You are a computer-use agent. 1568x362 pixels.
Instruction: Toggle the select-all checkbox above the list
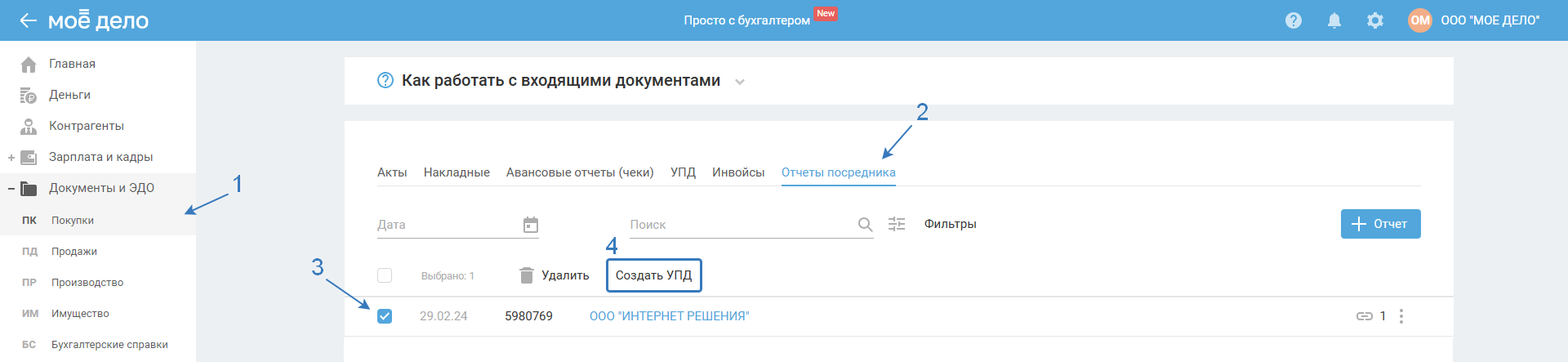[x=385, y=275]
